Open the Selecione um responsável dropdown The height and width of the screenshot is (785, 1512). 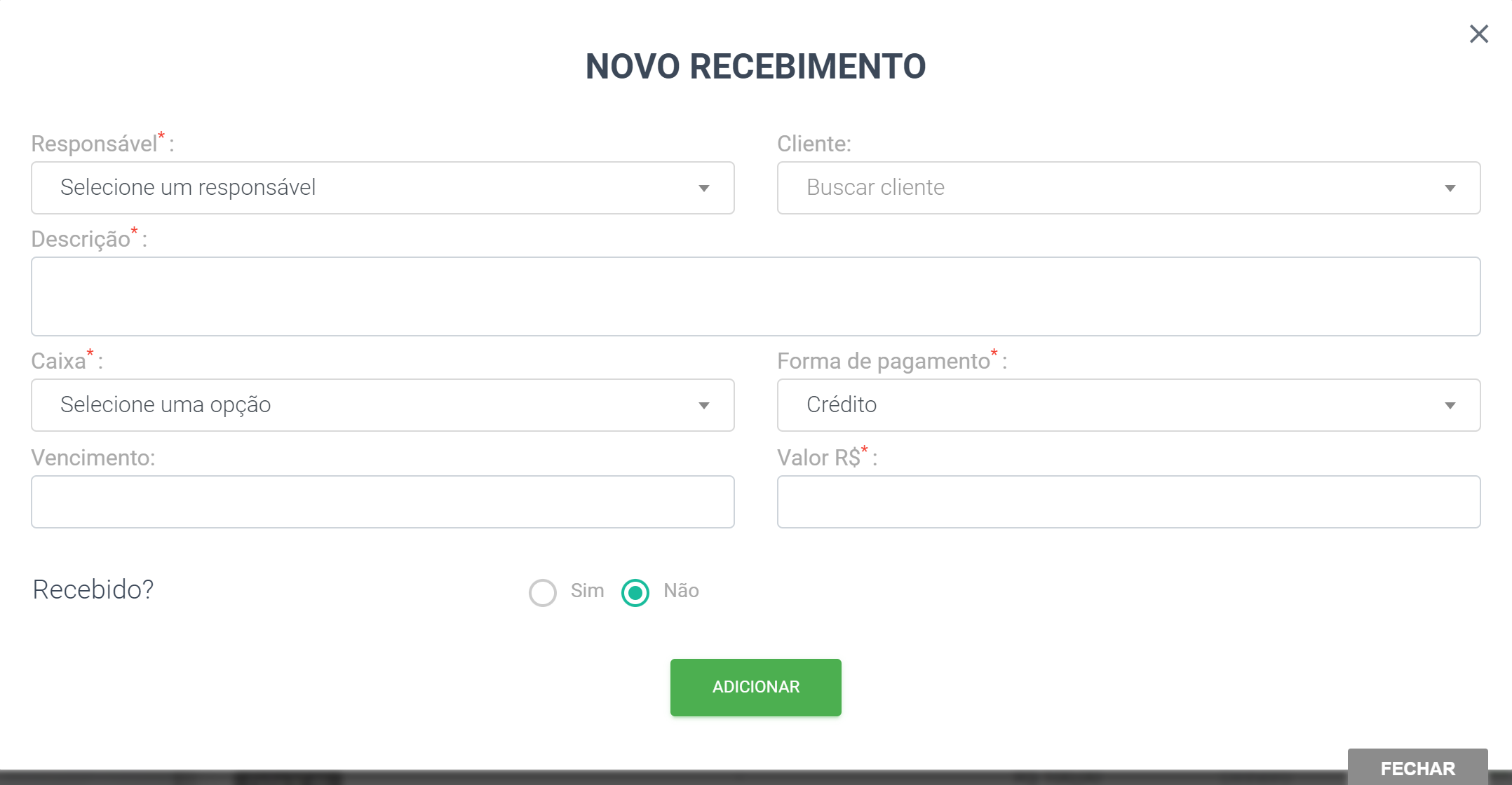pos(383,188)
